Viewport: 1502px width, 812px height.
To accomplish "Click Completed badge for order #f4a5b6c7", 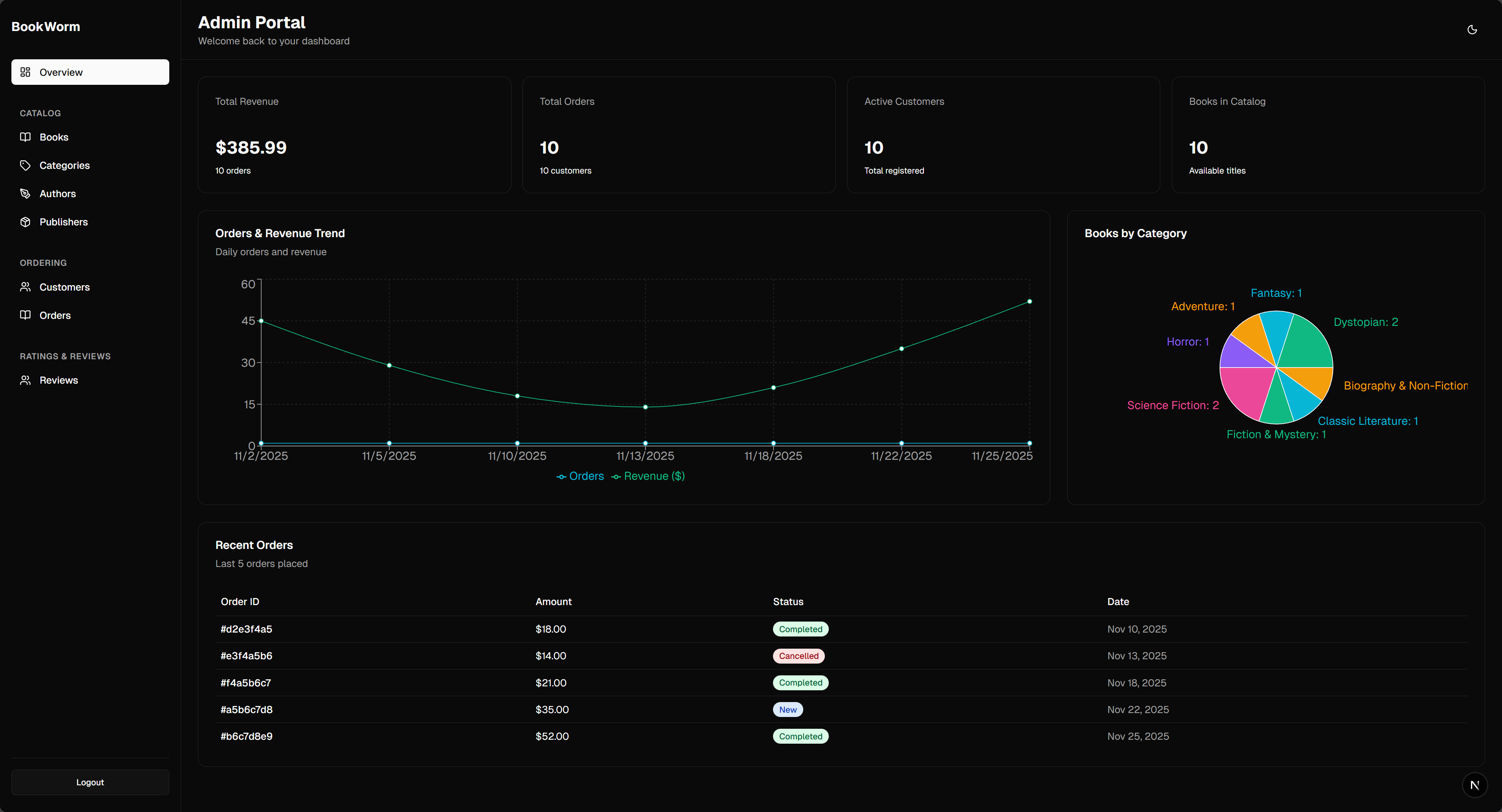I will [x=800, y=683].
